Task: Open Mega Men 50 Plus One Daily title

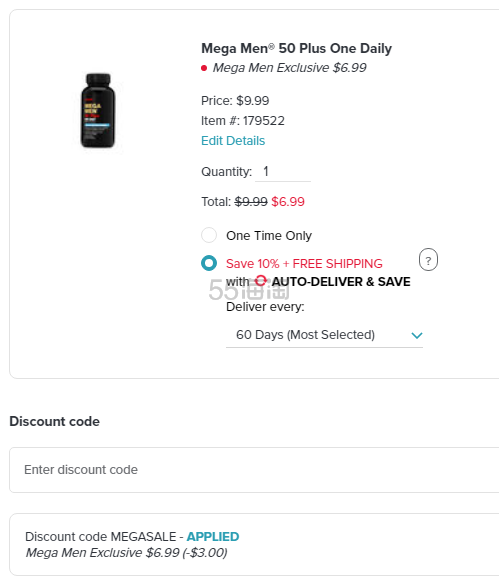Action: [296, 48]
